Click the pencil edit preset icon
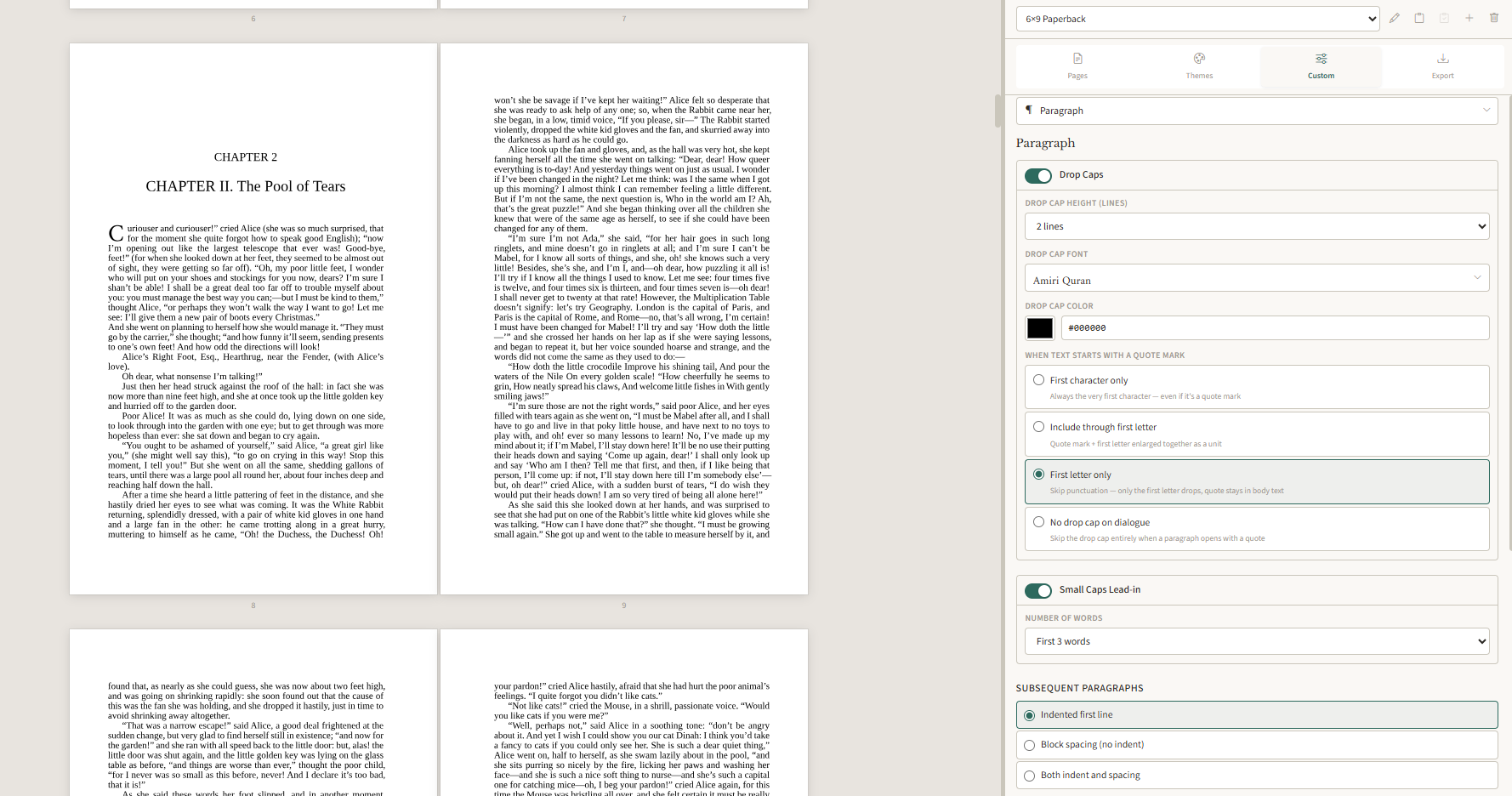1512x796 pixels. tap(1395, 18)
